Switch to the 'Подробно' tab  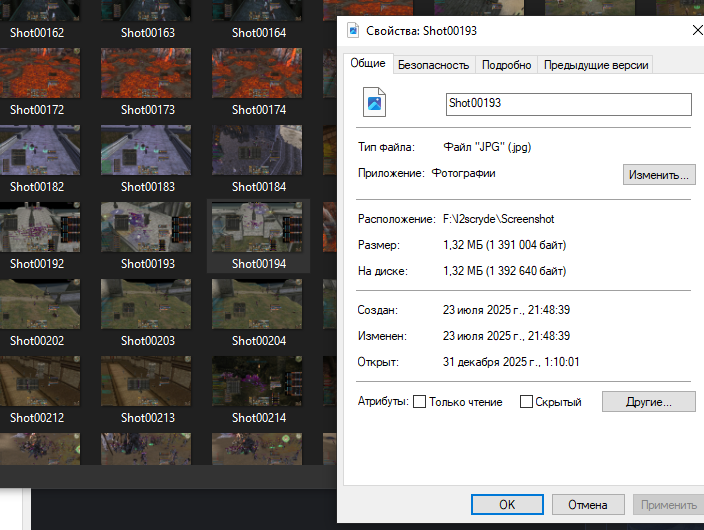click(506, 65)
